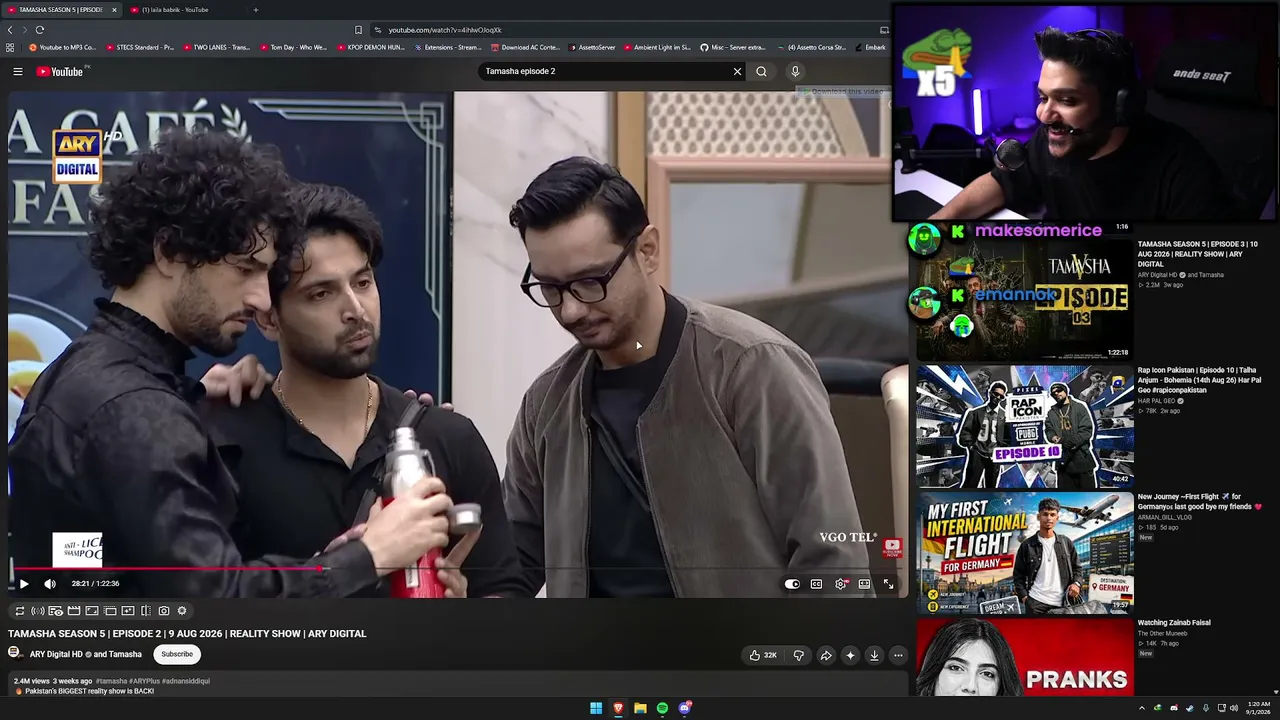Open the #adnansiddiqui hashtag link
This screenshot has width=1280, height=720.
coord(186,681)
